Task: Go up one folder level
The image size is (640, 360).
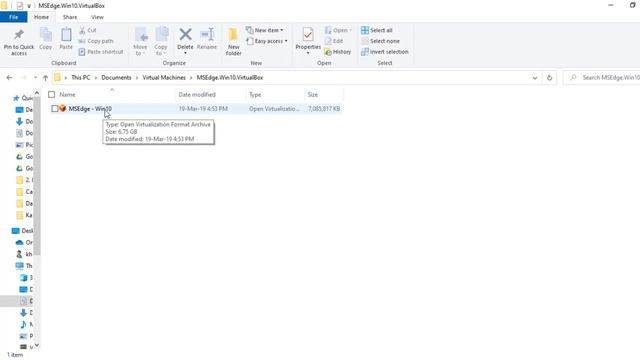Action: (x=45, y=78)
